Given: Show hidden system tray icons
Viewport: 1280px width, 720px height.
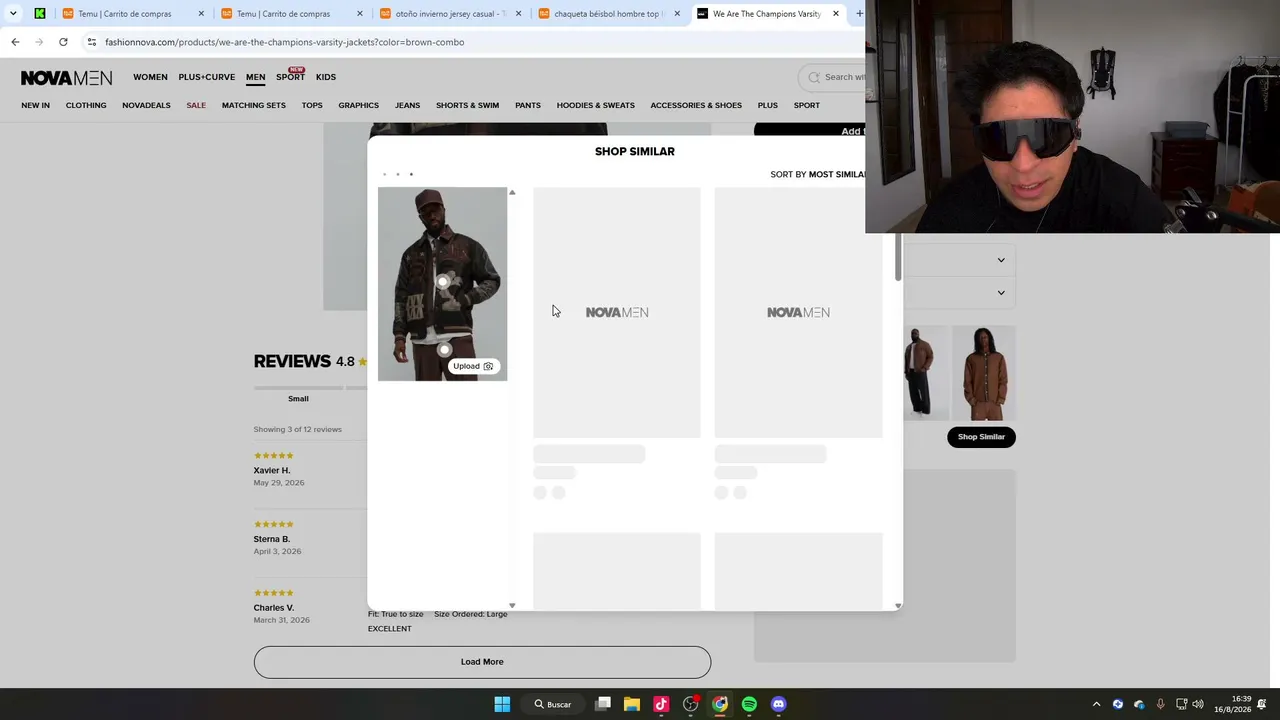Looking at the screenshot, I should (x=1096, y=704).
